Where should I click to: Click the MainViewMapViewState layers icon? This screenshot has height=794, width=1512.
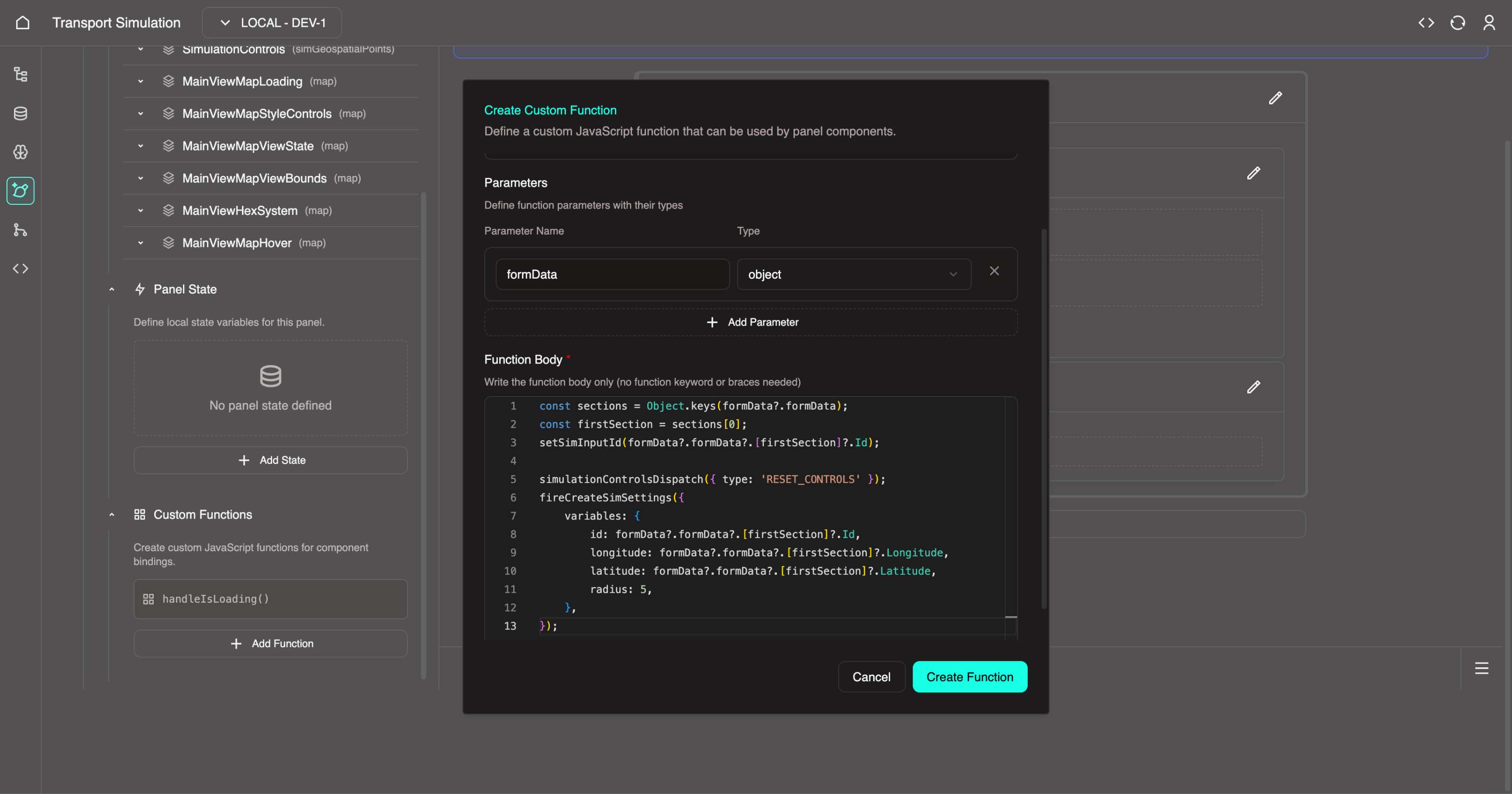pyautogui.click(x=169, y=145)
